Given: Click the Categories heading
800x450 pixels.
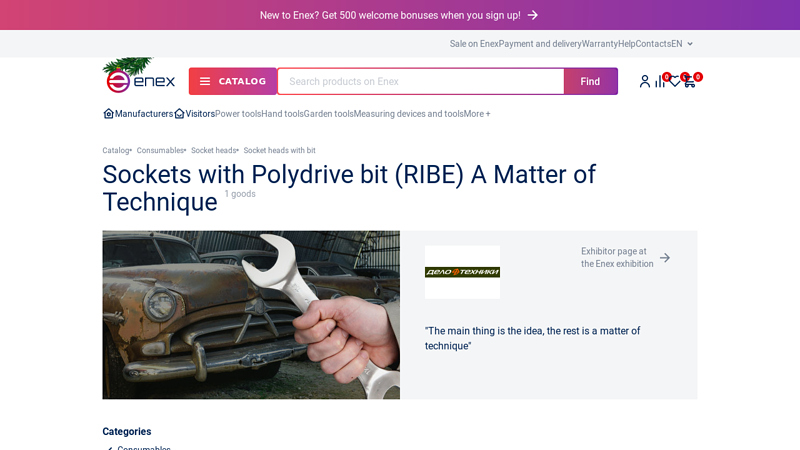Looking at the screenshot, I should point(127,432).
